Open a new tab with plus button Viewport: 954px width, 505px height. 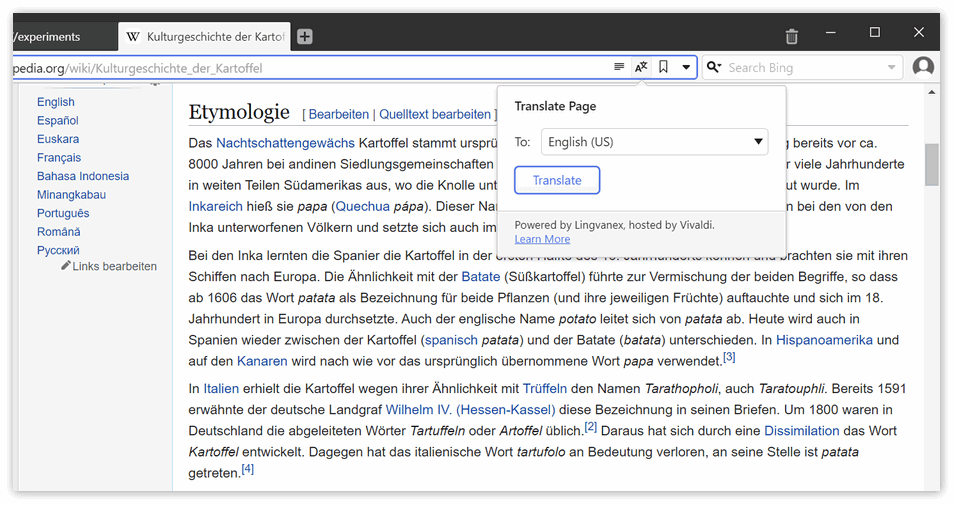305,37
